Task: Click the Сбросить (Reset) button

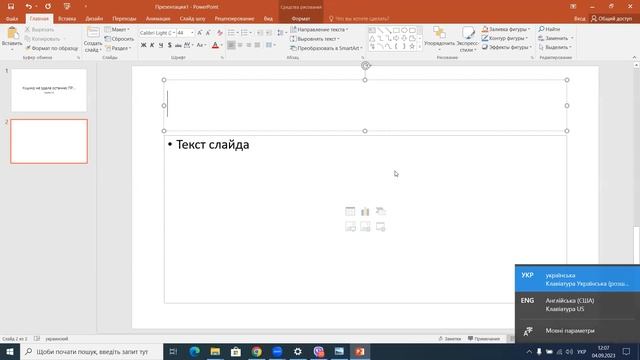Action: 119,39
